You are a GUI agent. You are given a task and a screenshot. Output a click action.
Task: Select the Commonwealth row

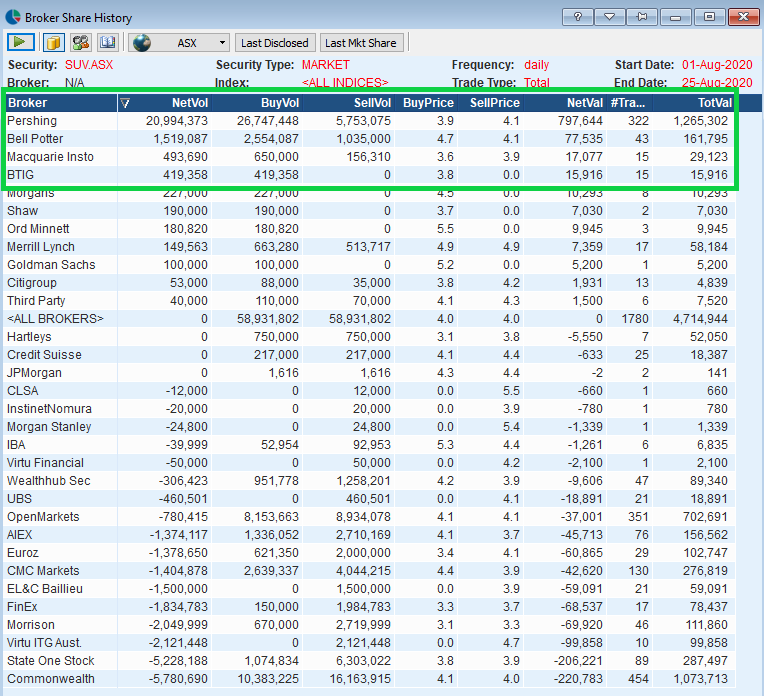(369, 680)
